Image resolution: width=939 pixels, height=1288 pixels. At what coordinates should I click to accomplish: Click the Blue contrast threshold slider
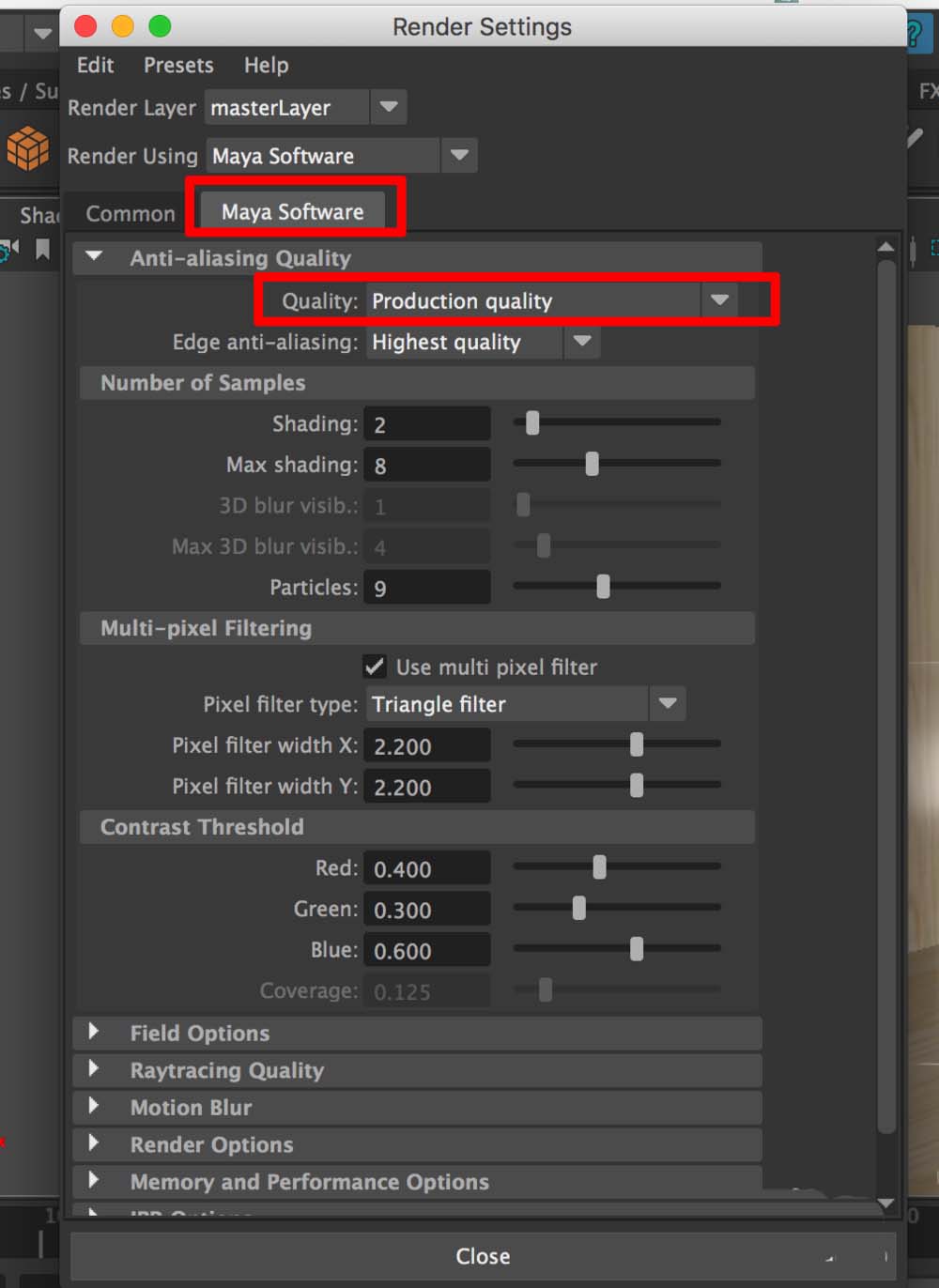[617, 949]
